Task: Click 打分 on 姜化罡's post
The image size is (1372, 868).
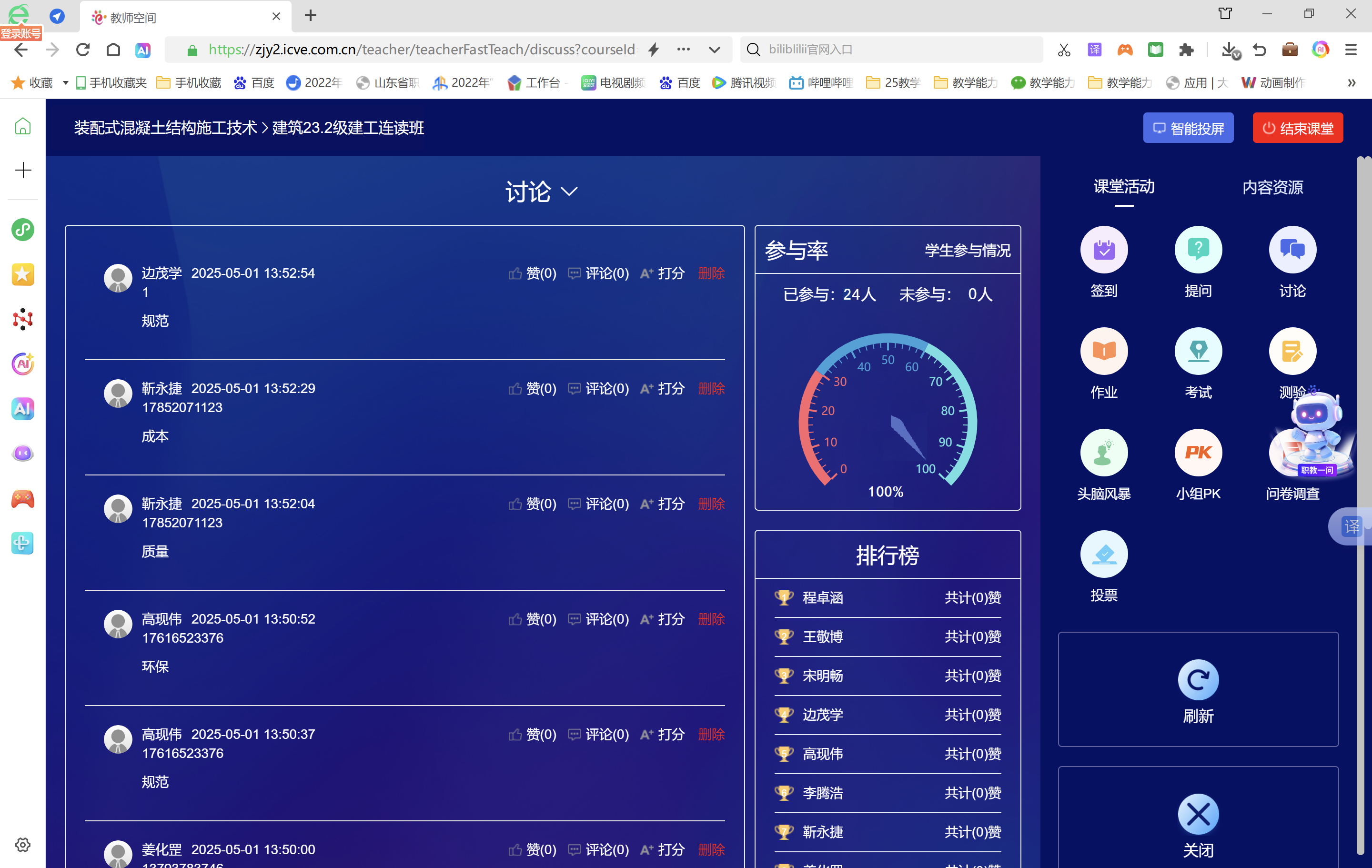Action: coord(662,849)
